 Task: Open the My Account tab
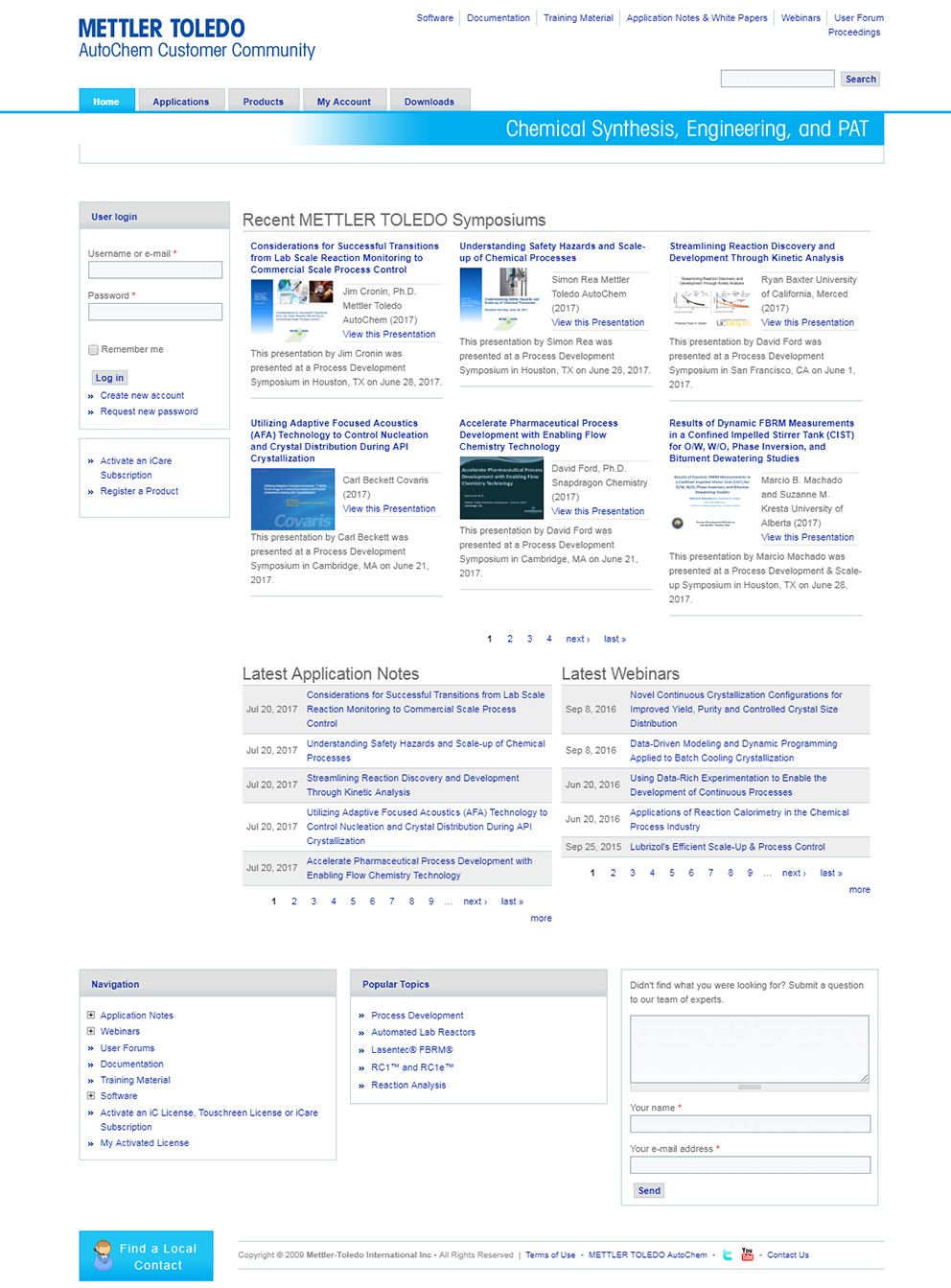(x=344, y=101)
